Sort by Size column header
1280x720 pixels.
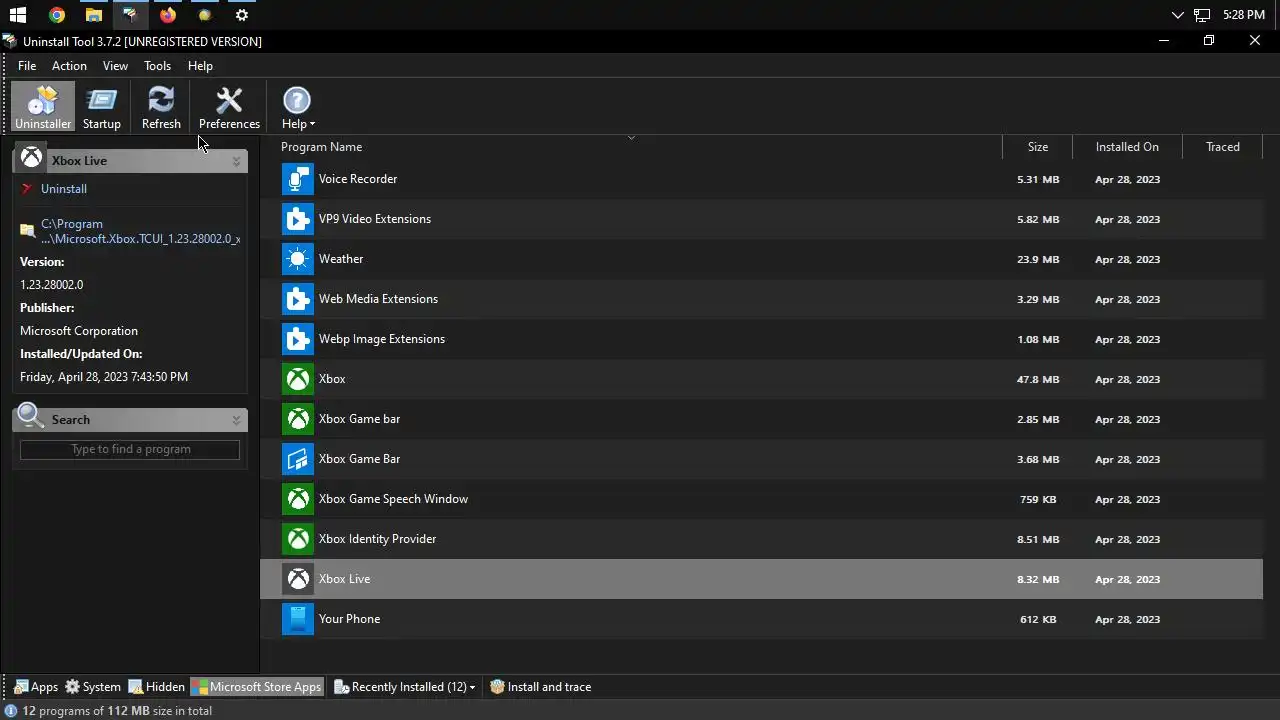pos(1038,147)
